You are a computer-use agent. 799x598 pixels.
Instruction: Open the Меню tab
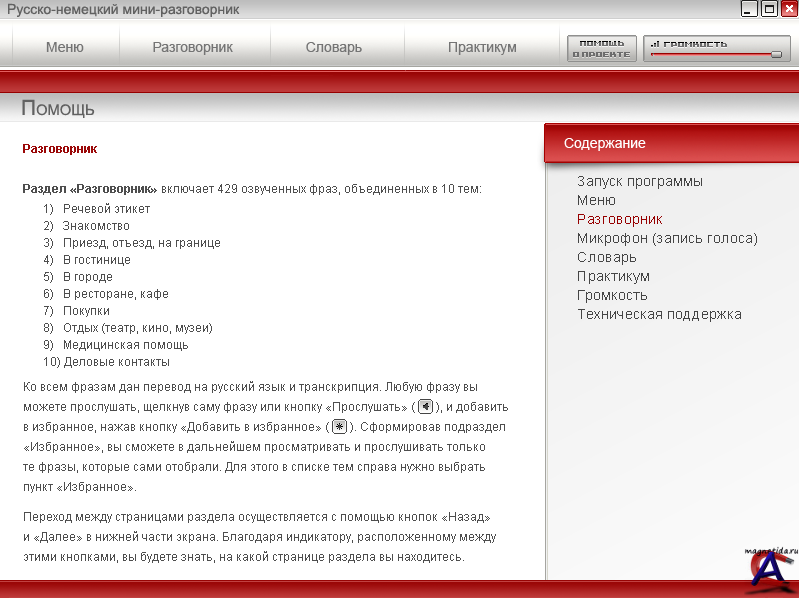(65, 47)
